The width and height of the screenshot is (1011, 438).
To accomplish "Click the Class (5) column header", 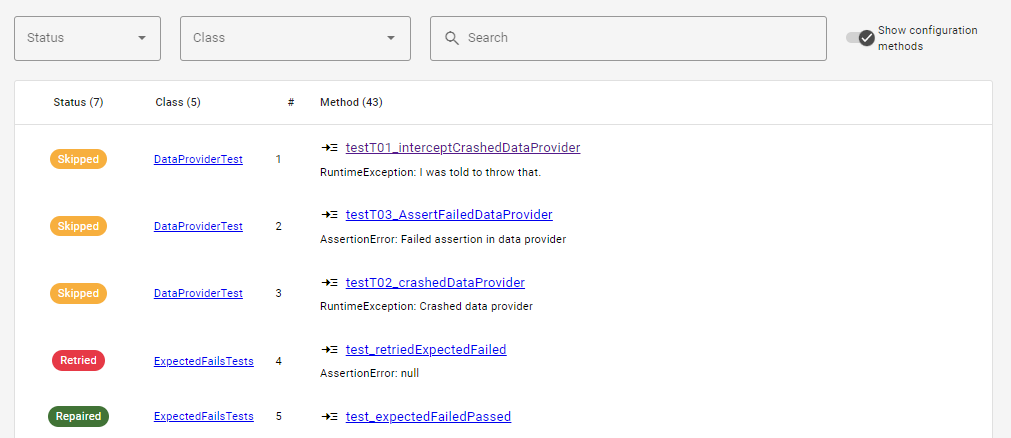I will pos(178,103).
